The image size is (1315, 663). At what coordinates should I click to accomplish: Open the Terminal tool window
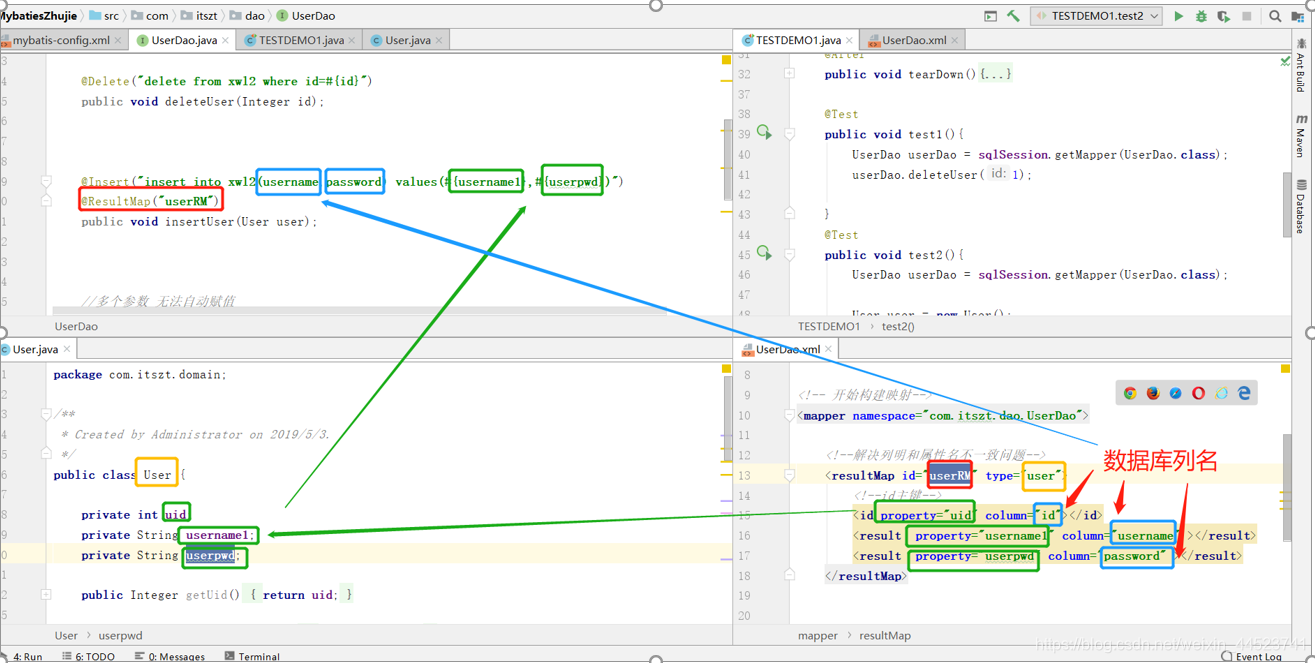(252, 656)
